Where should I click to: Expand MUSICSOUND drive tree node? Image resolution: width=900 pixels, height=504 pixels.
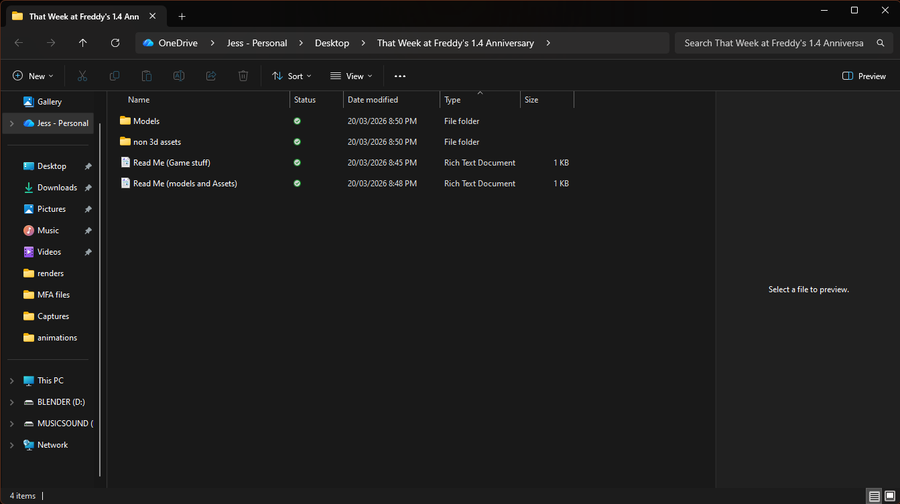[x=11, y=424]
